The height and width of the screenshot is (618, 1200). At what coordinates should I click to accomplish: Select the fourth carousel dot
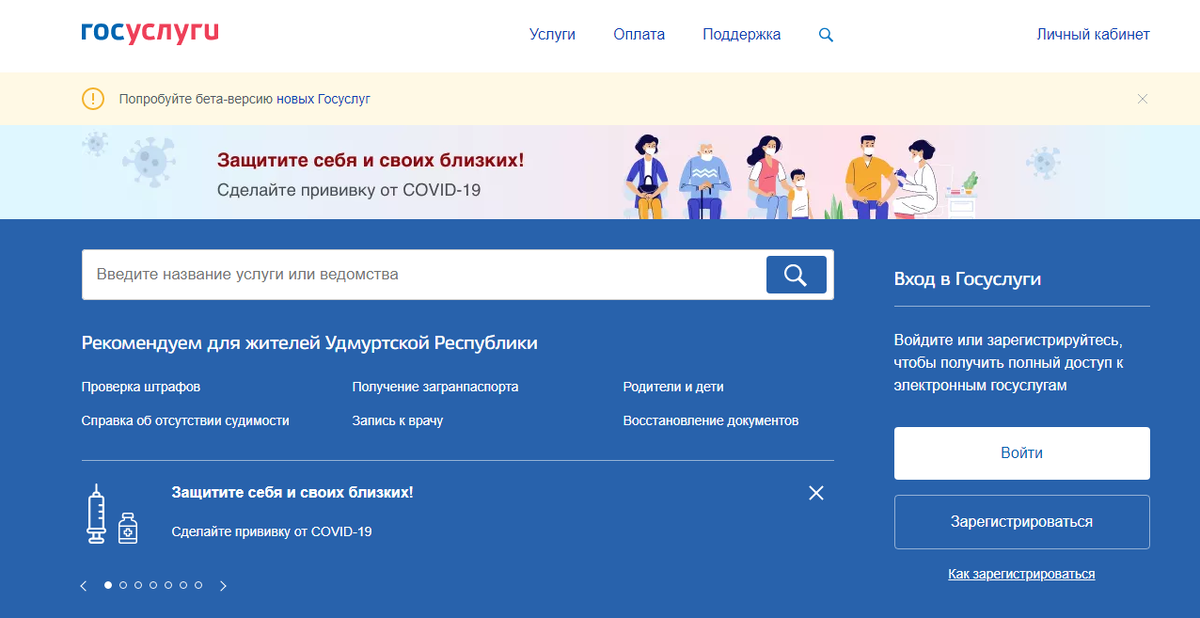(153, 585)
